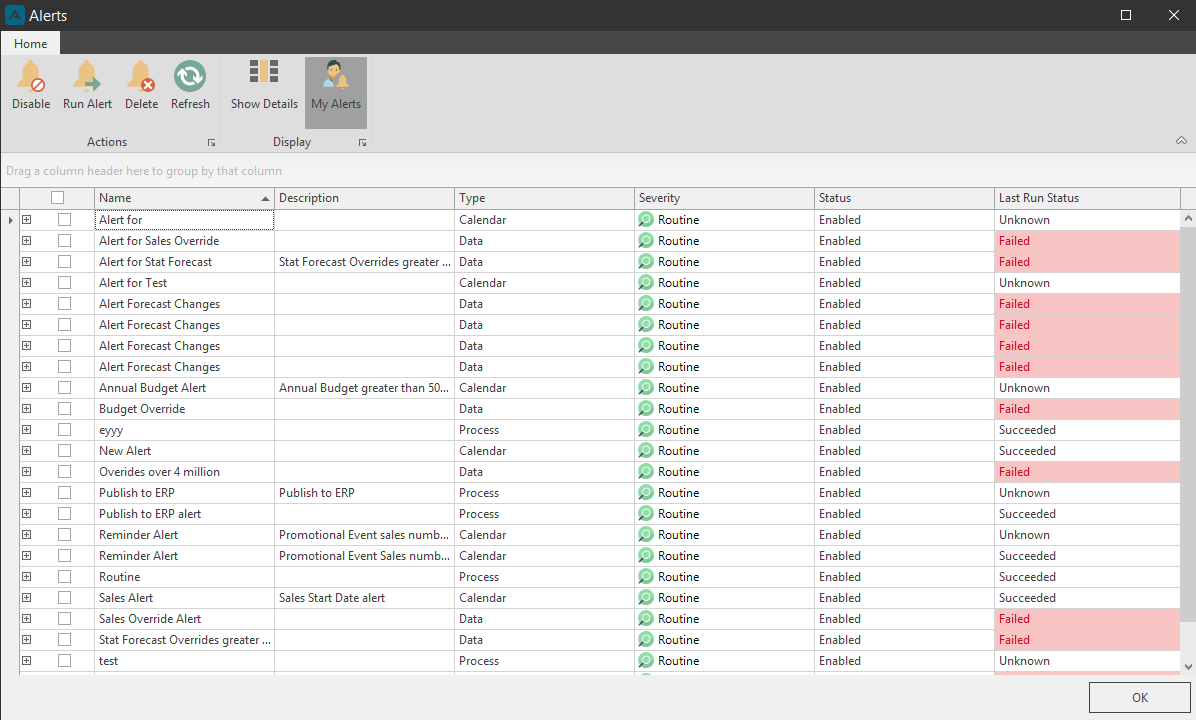Image resolution: width=1196 pixels, height=720 pixels.
Task: Click severity icon for Publish to ERP alert
Action: click(x=646, y=514)
